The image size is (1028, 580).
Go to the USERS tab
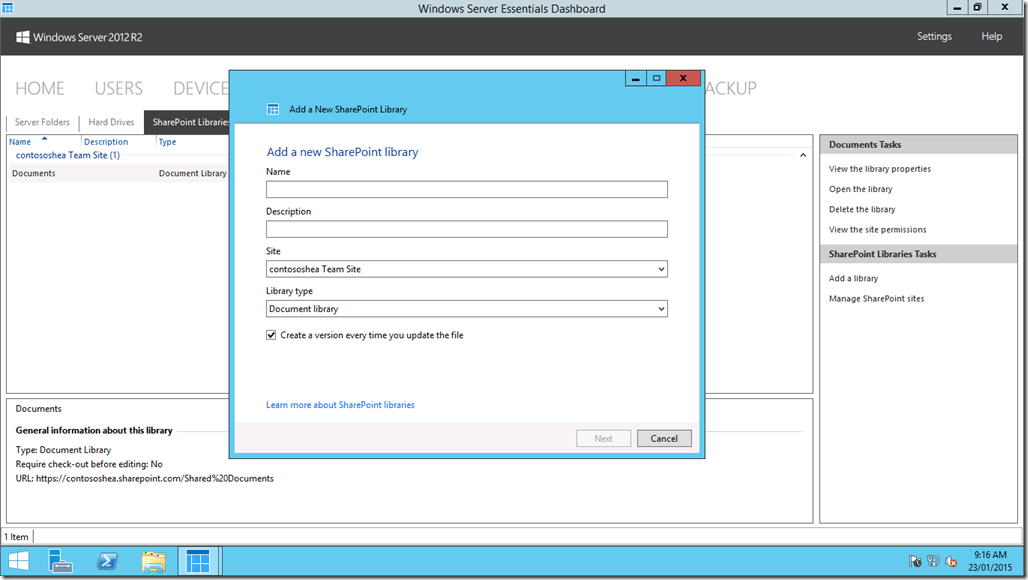pos(118,88)
